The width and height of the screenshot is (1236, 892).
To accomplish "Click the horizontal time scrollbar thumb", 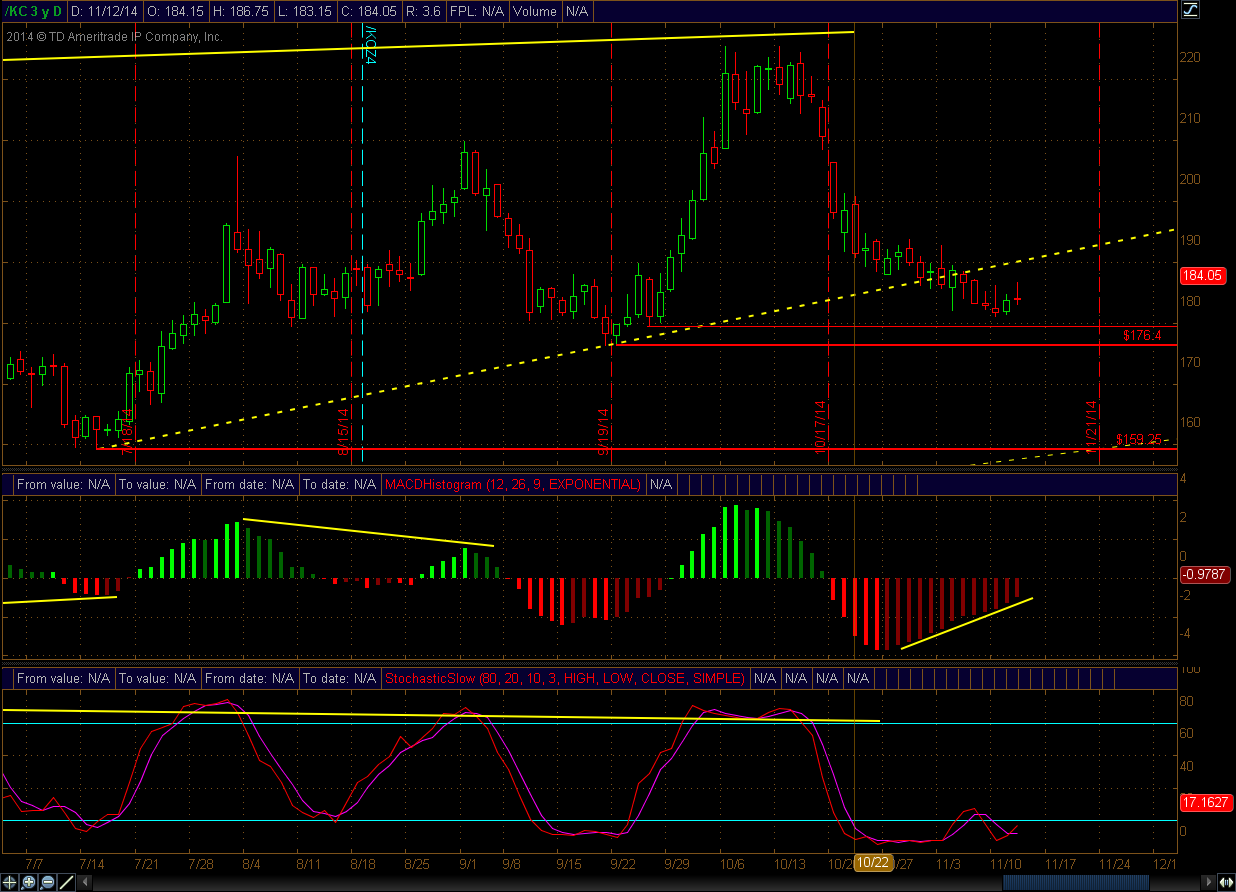I will 1076,882.
